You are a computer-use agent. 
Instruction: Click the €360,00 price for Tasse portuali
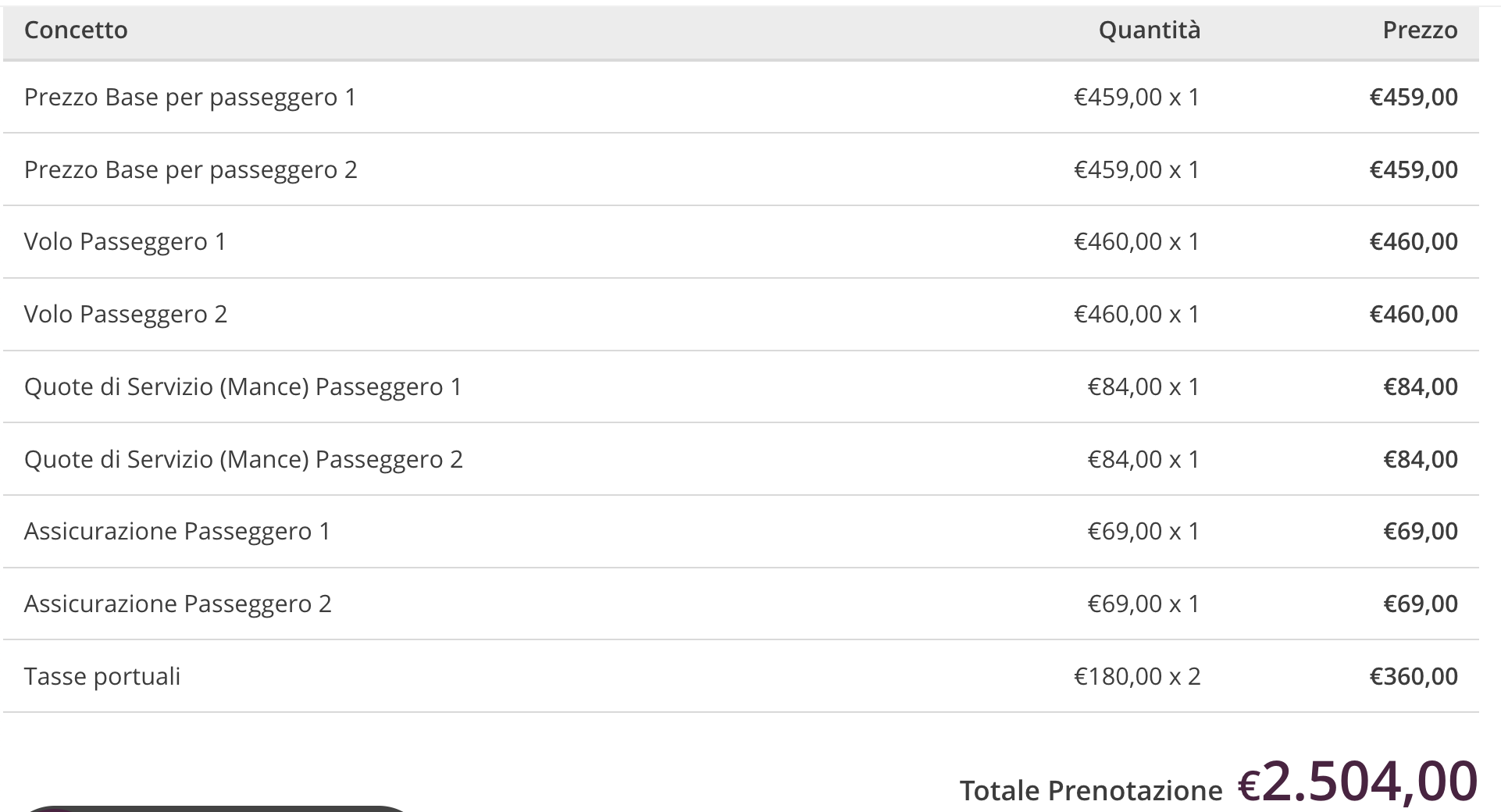click(1413, 677)
